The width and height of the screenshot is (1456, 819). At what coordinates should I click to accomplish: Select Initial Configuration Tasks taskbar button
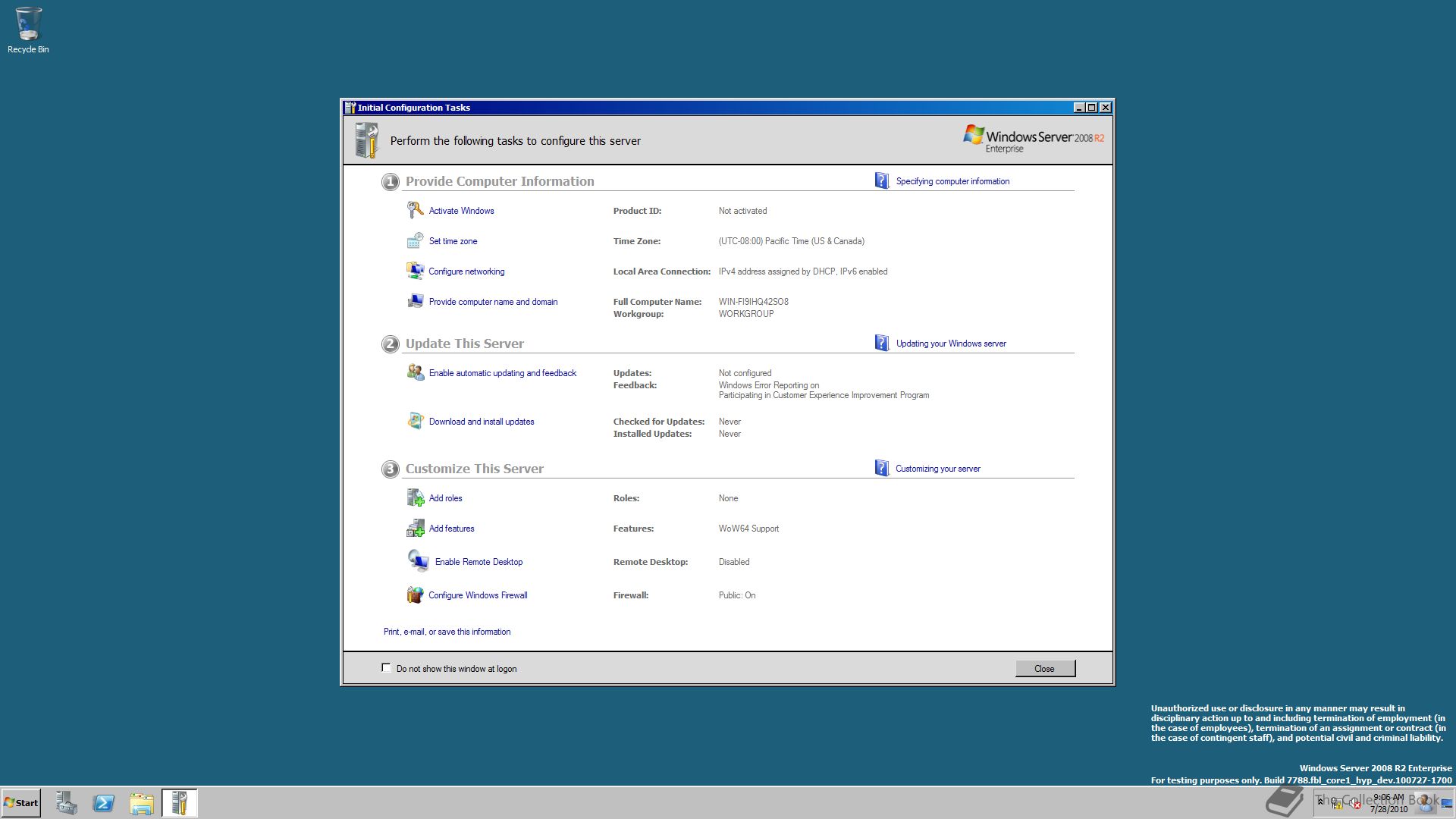coord(179,803)
